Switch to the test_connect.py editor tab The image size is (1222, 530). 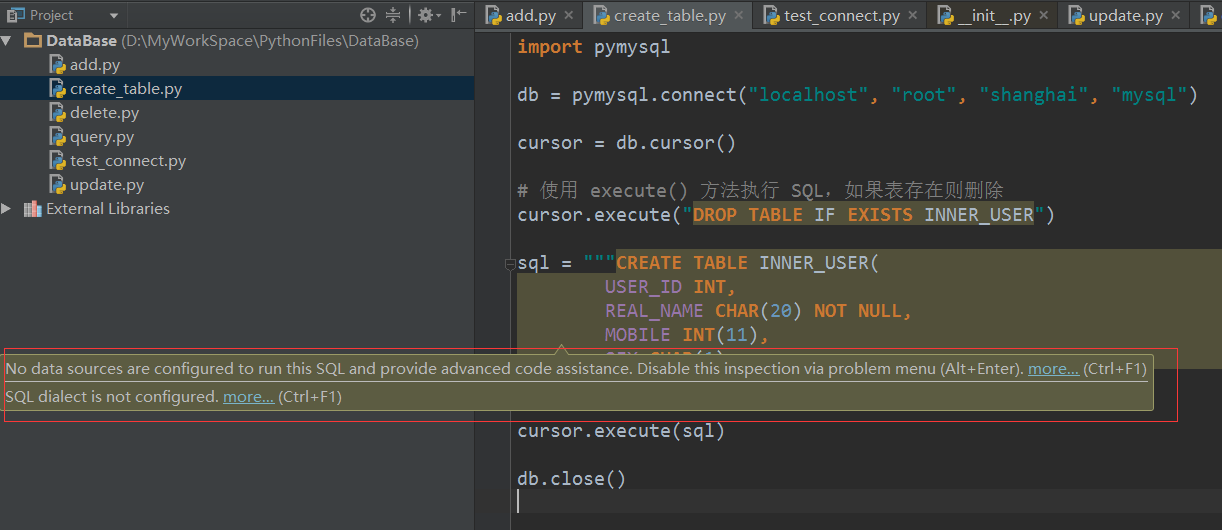(x=843, y=15)
